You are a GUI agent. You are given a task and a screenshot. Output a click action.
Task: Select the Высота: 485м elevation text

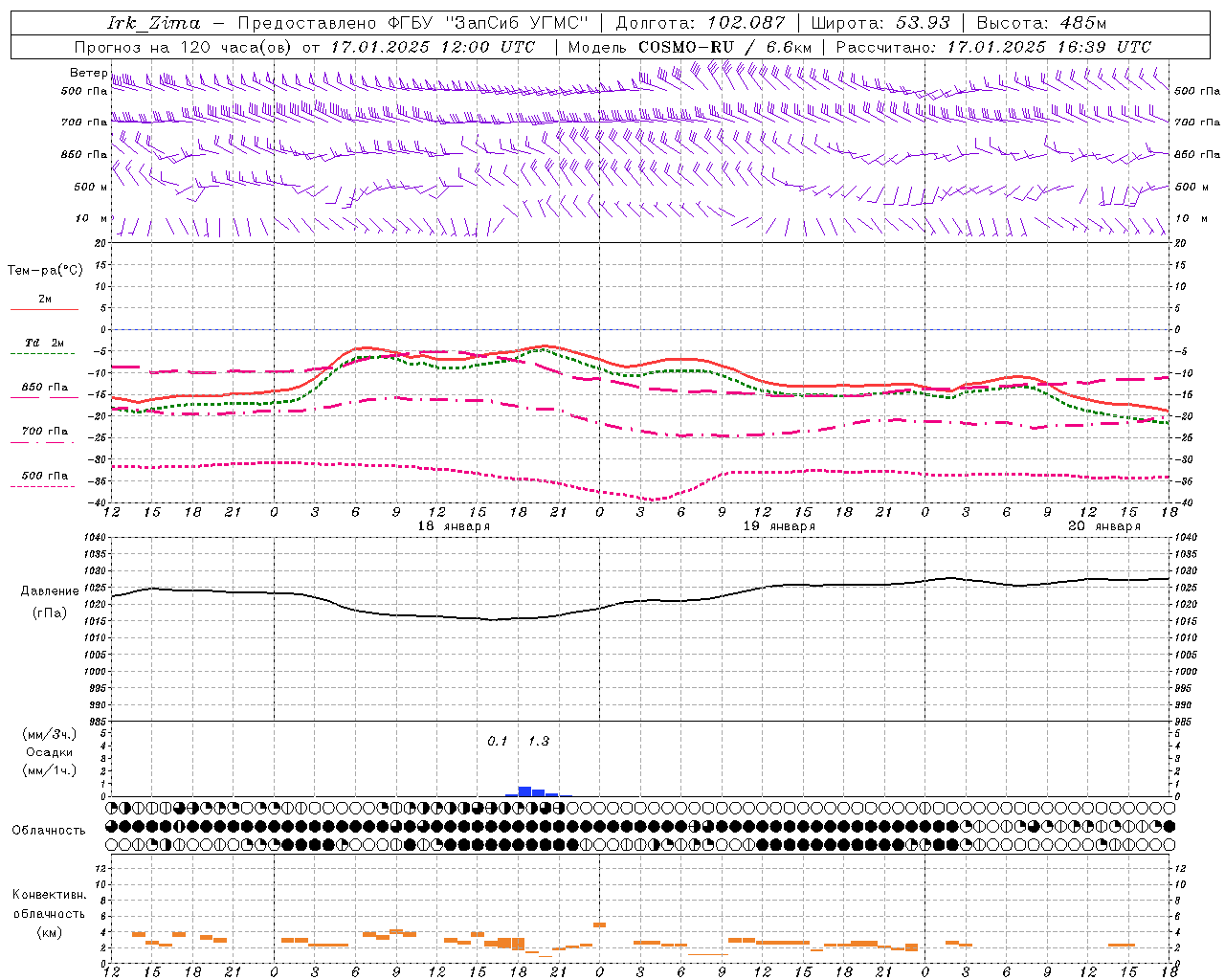pos(1042,23)
